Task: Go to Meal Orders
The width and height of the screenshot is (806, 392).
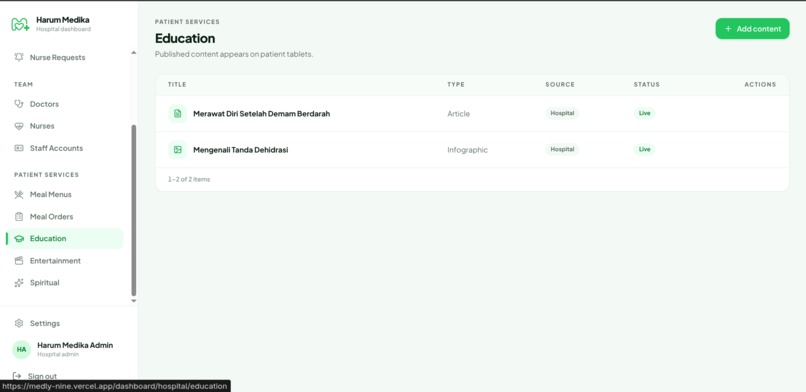Action: (66, 216)
